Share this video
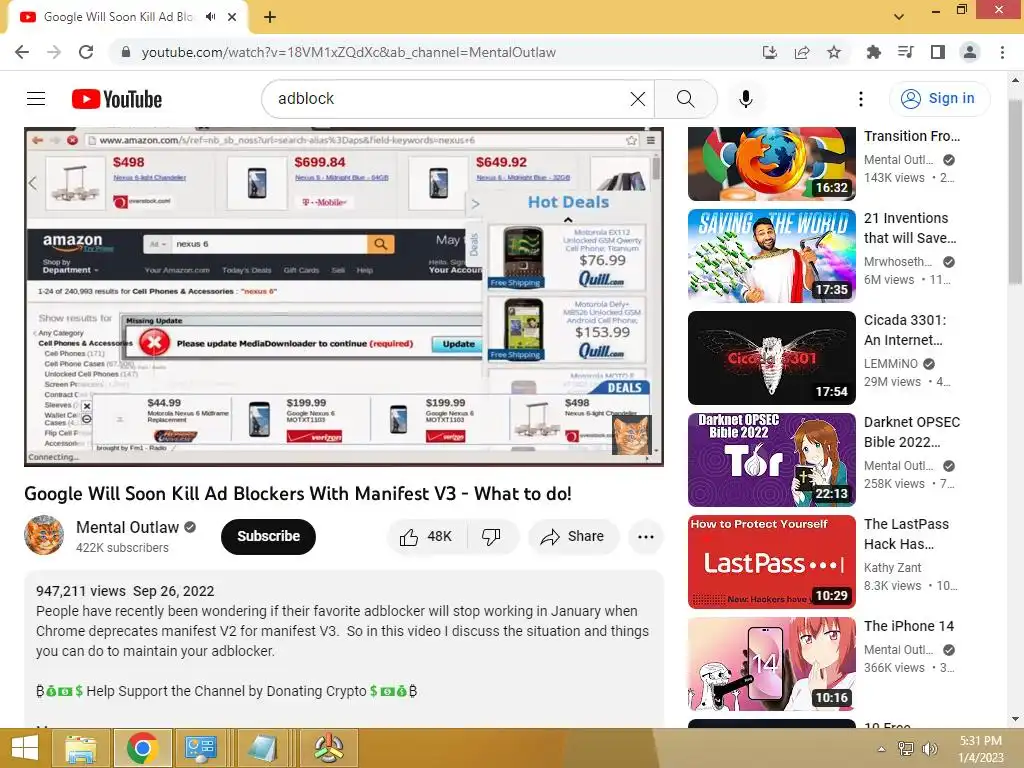The width and height of the screenshot is (1024, 768). click(573, 536)
